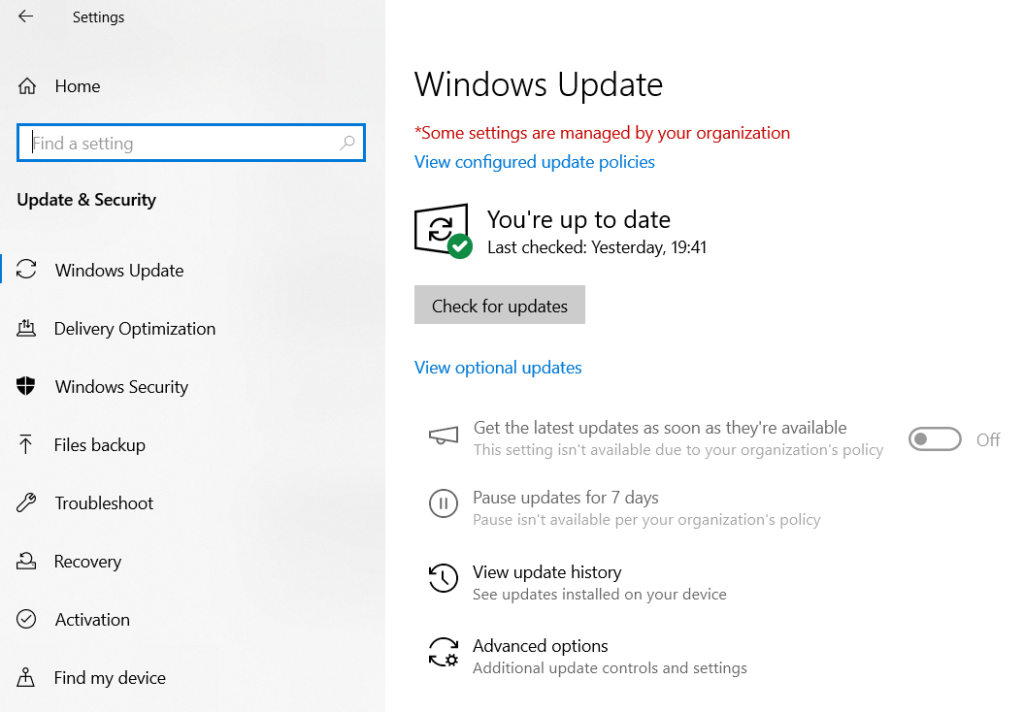
Task: Go to Windows Security section
Action: click(x=121, y=387)
